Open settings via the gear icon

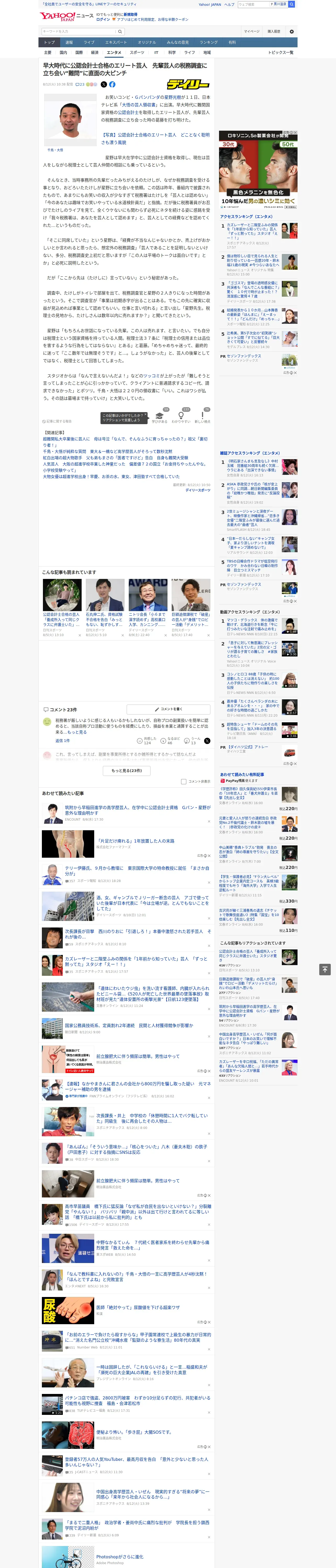[x=292, y=31]
